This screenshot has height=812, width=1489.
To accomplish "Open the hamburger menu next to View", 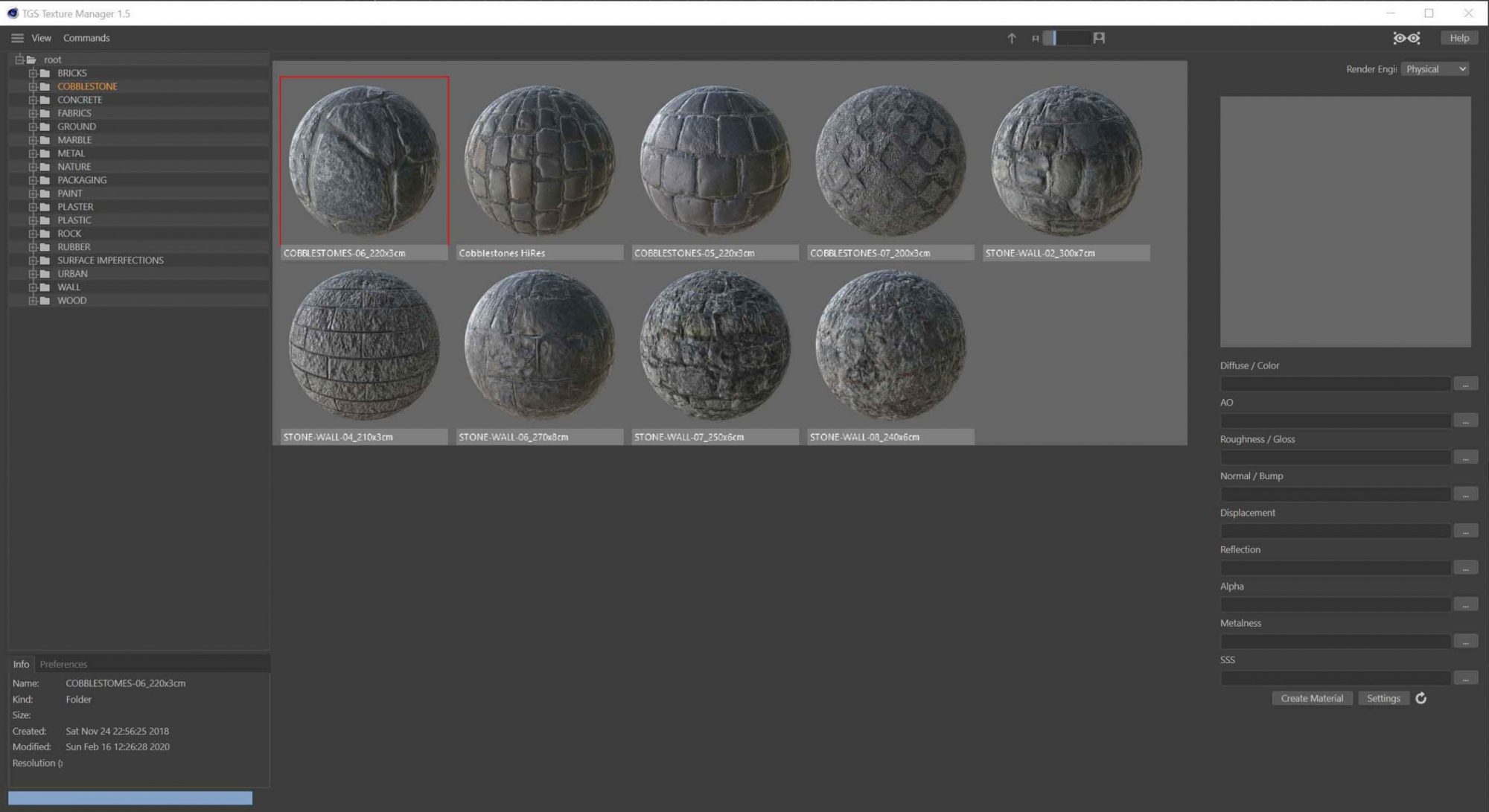I will (17, 37).
